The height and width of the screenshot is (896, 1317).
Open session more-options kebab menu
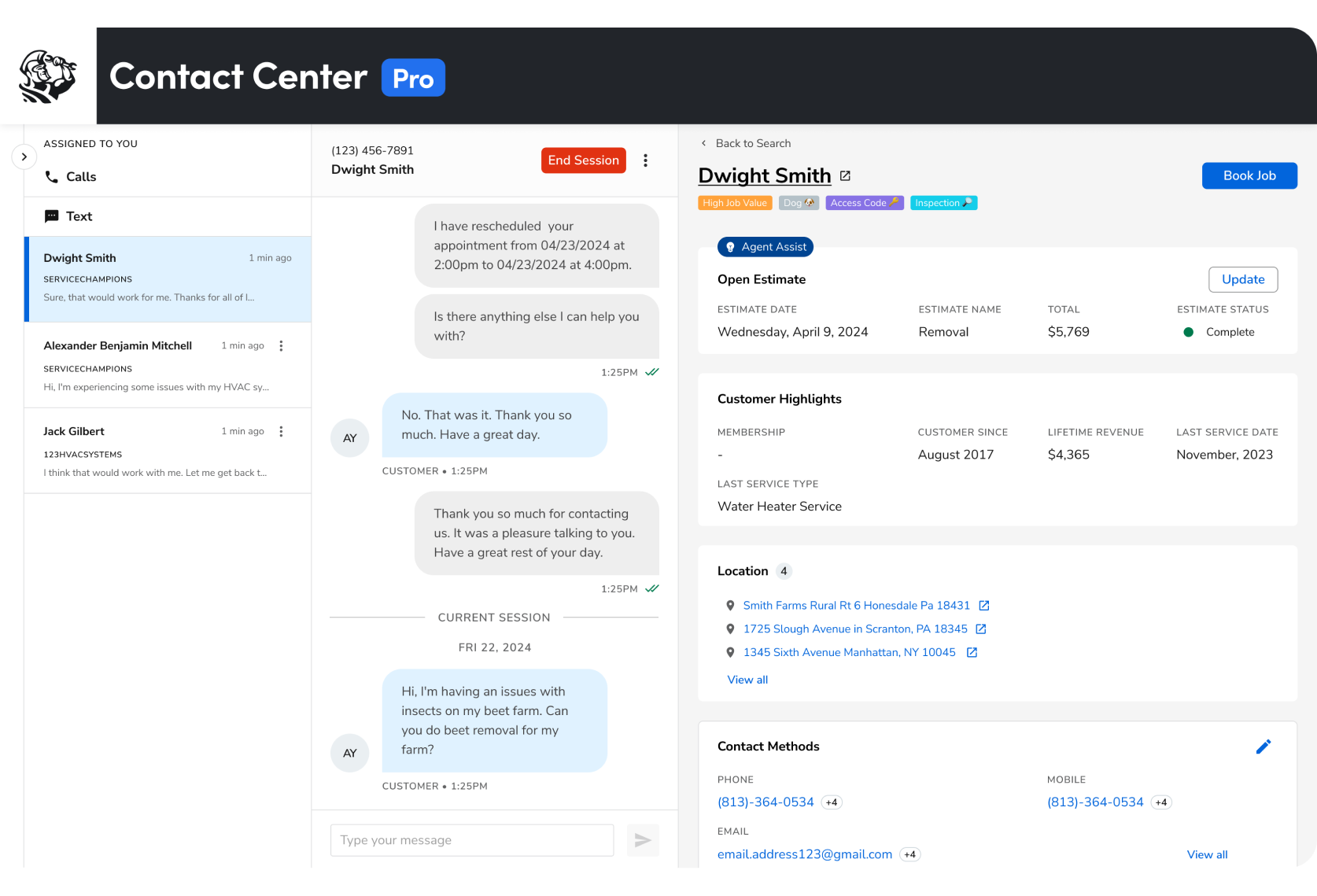click(x=646, y=160)
